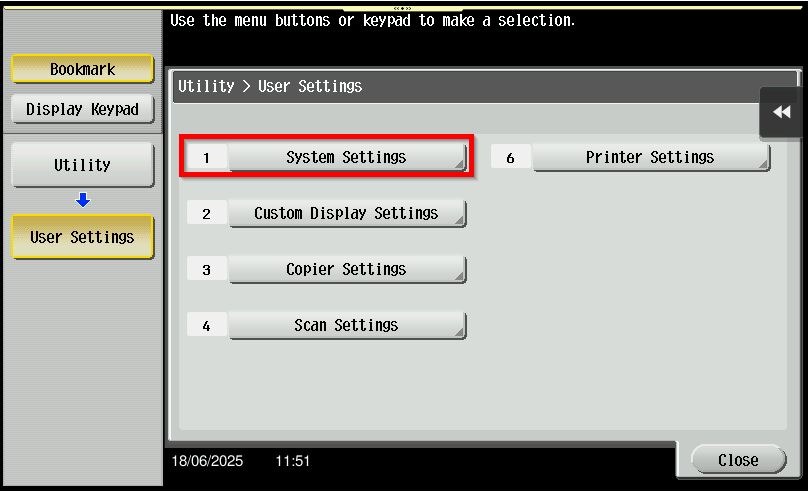Image resolution: width=809 pixels, height=492 pixels.
Task: Click the 11:51 clock display
Action: 293,461
